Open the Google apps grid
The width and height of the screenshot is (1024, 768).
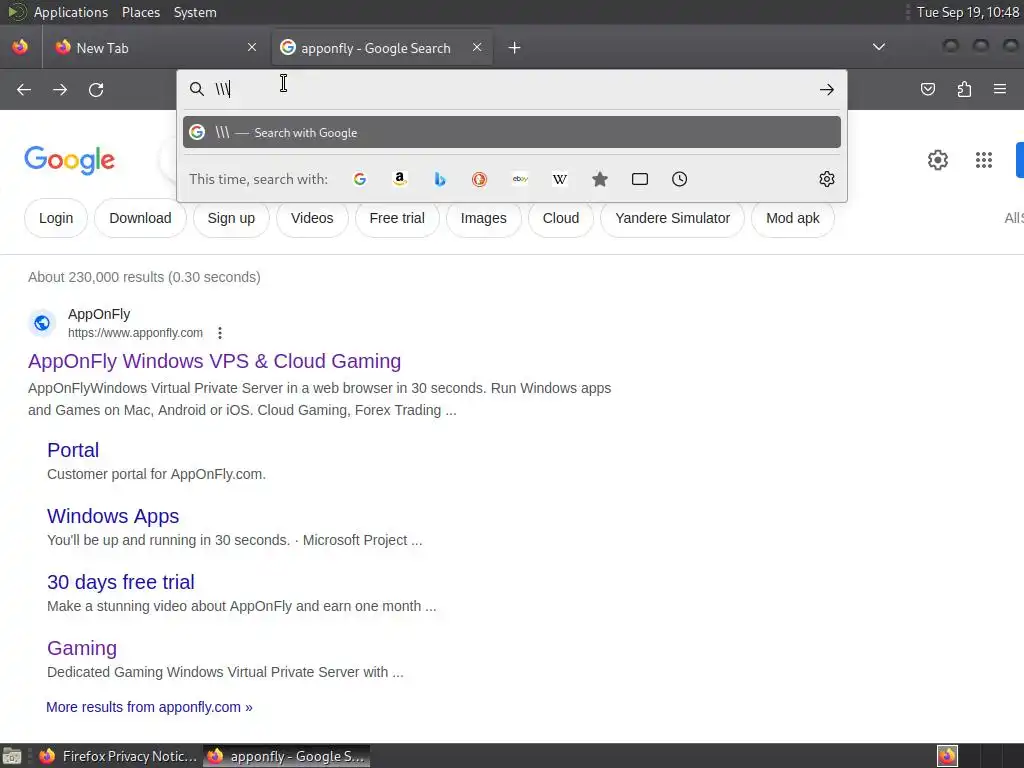click(984, 160)
